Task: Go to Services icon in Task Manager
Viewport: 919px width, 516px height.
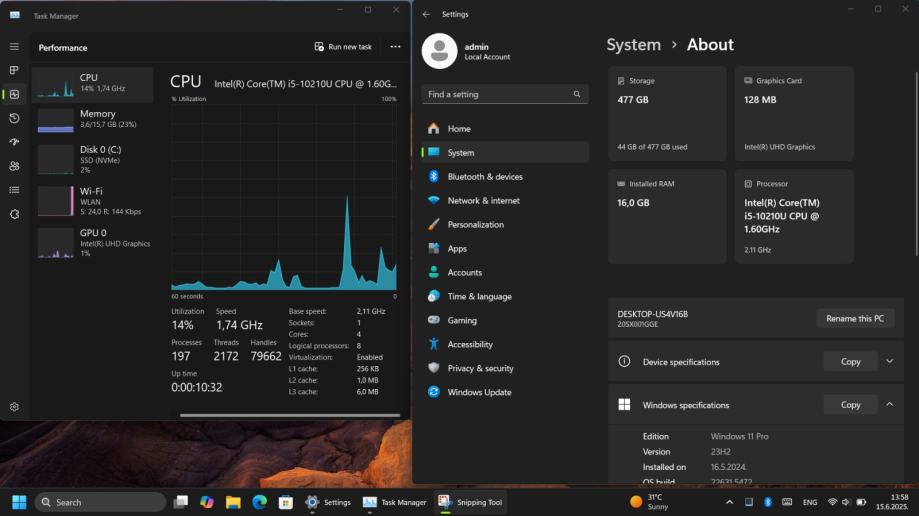Action: [14, 214]
